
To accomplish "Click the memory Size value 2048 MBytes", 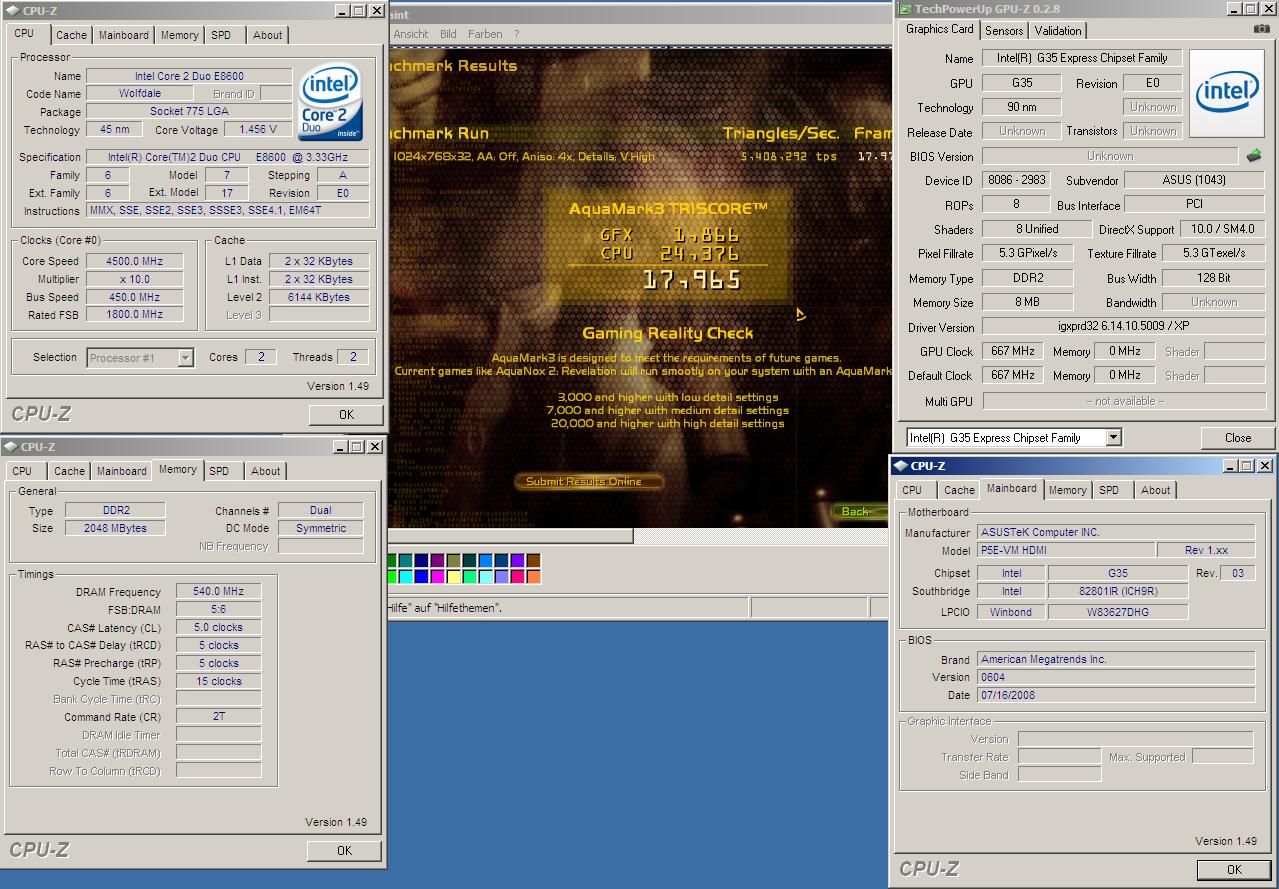I will click(x=116, y=528).
